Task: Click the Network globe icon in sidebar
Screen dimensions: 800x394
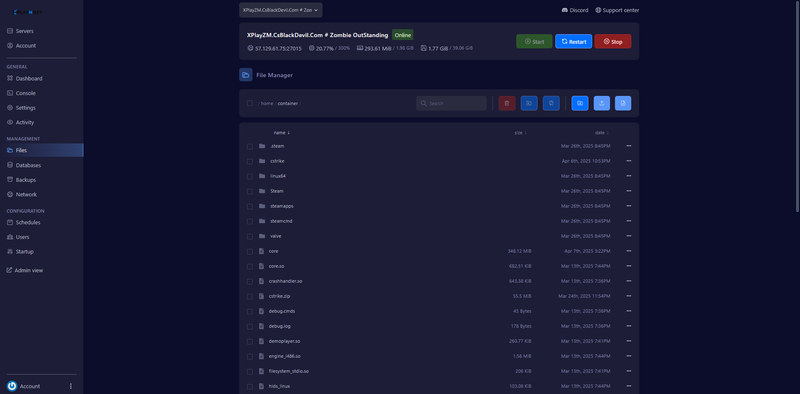Action: [x=10, y=194]
